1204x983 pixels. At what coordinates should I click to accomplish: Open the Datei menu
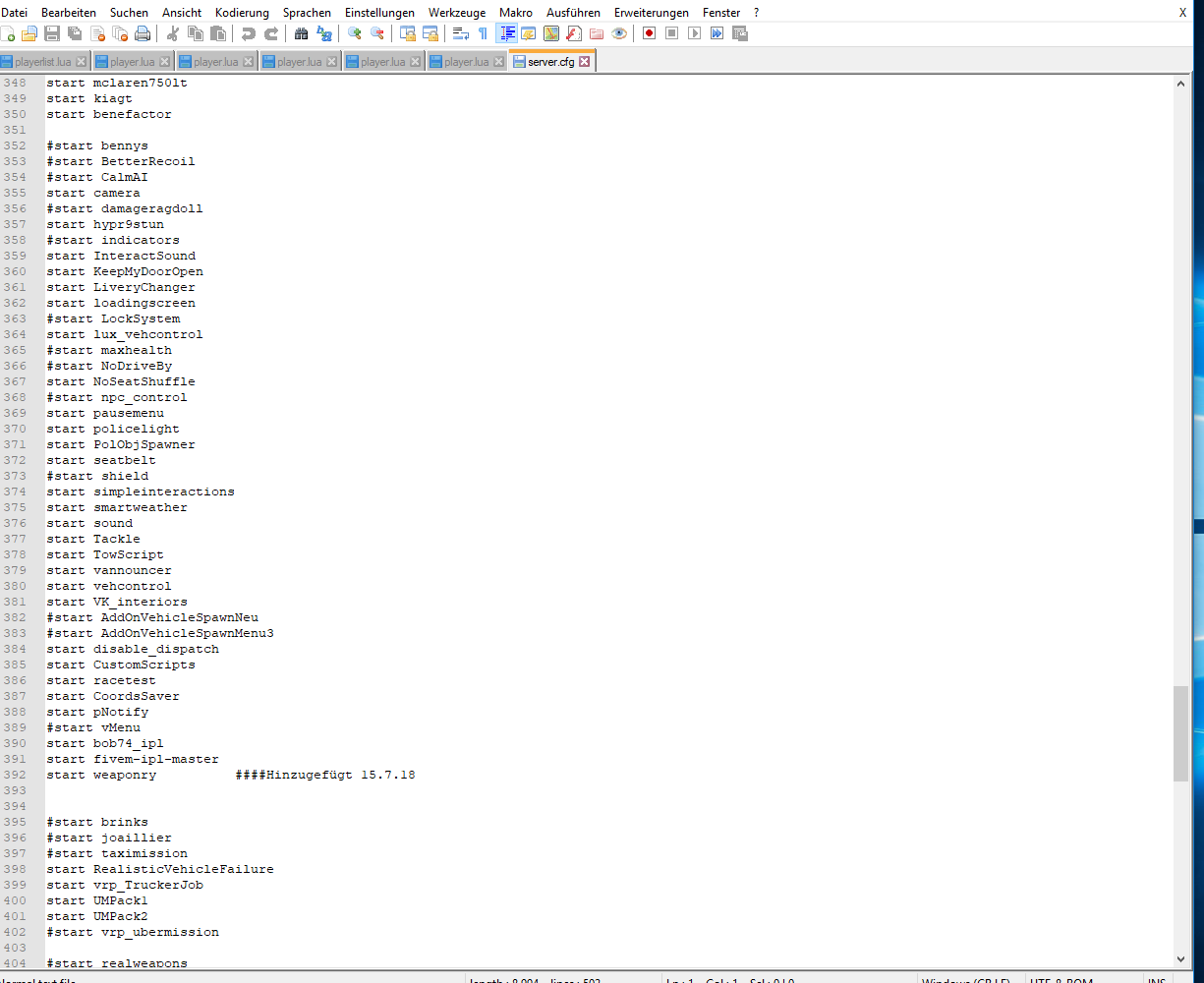pos(15,13)
